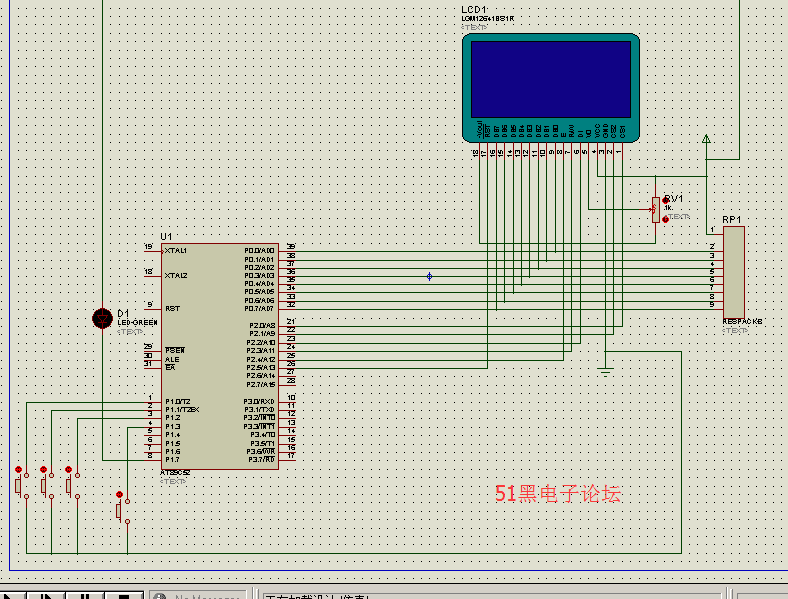This screenshot has height=599, width=788.
Task: Click the XTAL1 pin label on U1
Action: click(176, 250)
